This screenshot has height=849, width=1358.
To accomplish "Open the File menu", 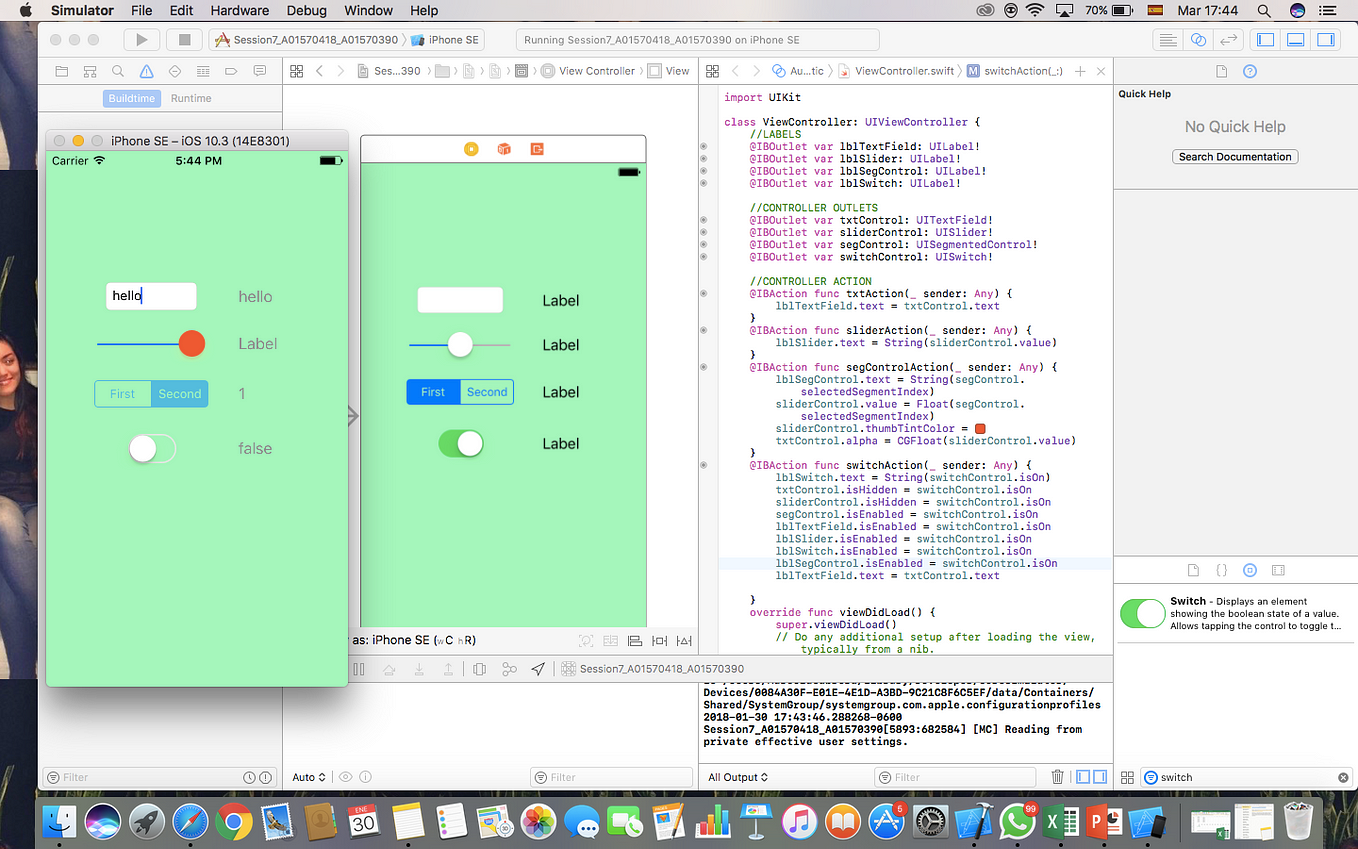I will (x=142, y=10).
